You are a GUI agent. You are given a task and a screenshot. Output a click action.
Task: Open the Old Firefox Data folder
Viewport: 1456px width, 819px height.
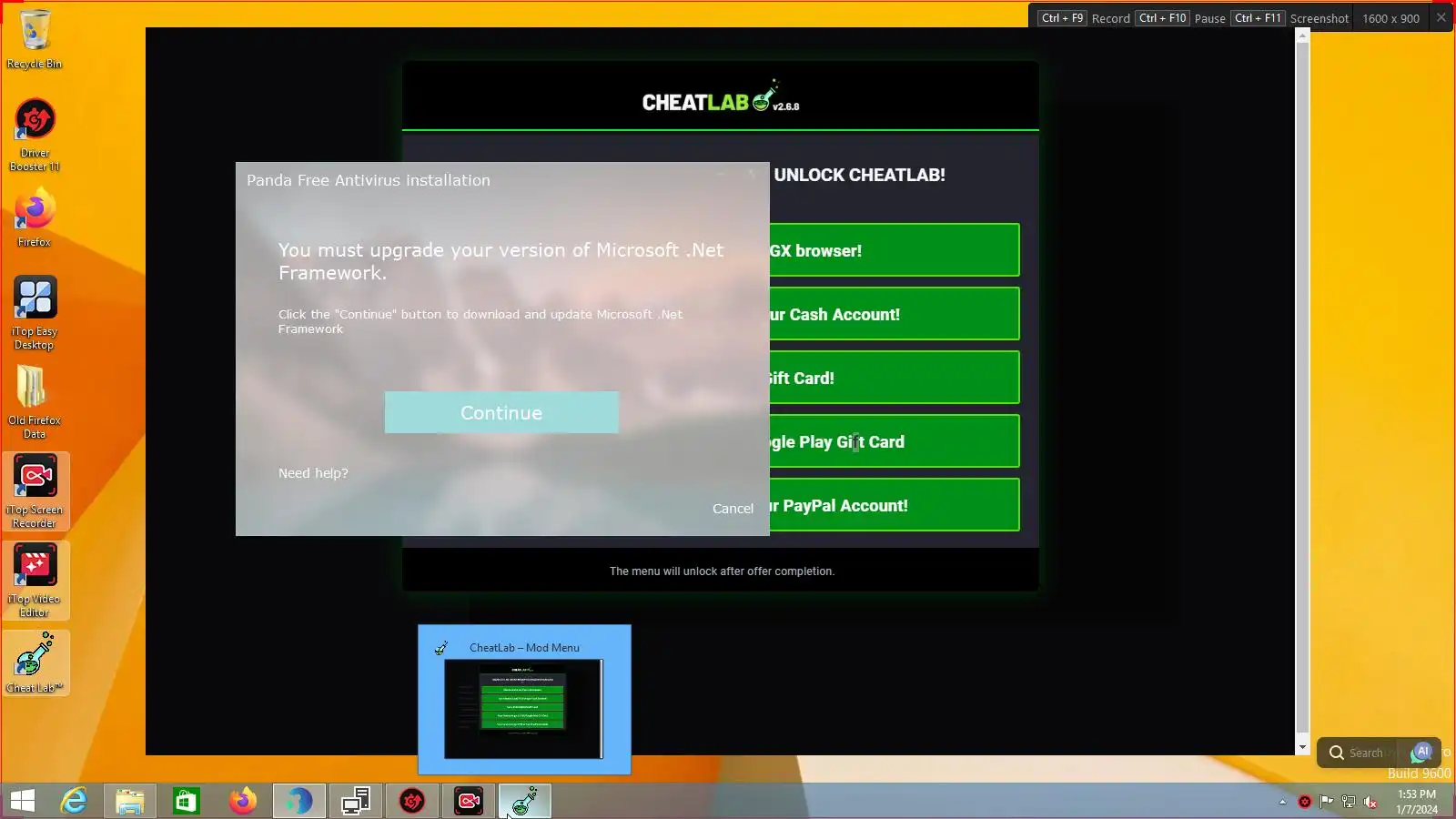[x=35, y=401]
